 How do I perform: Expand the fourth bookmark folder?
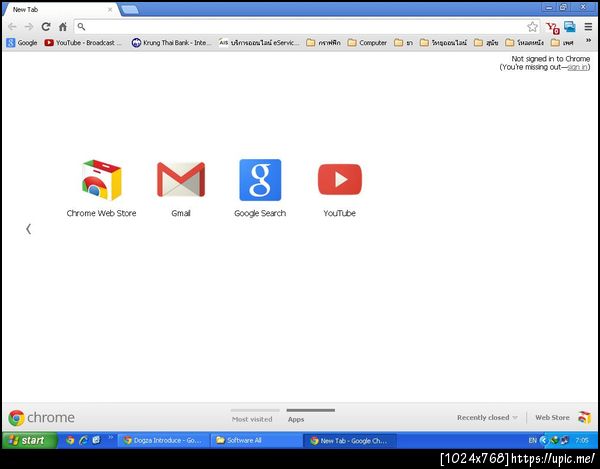click(443, 42)
